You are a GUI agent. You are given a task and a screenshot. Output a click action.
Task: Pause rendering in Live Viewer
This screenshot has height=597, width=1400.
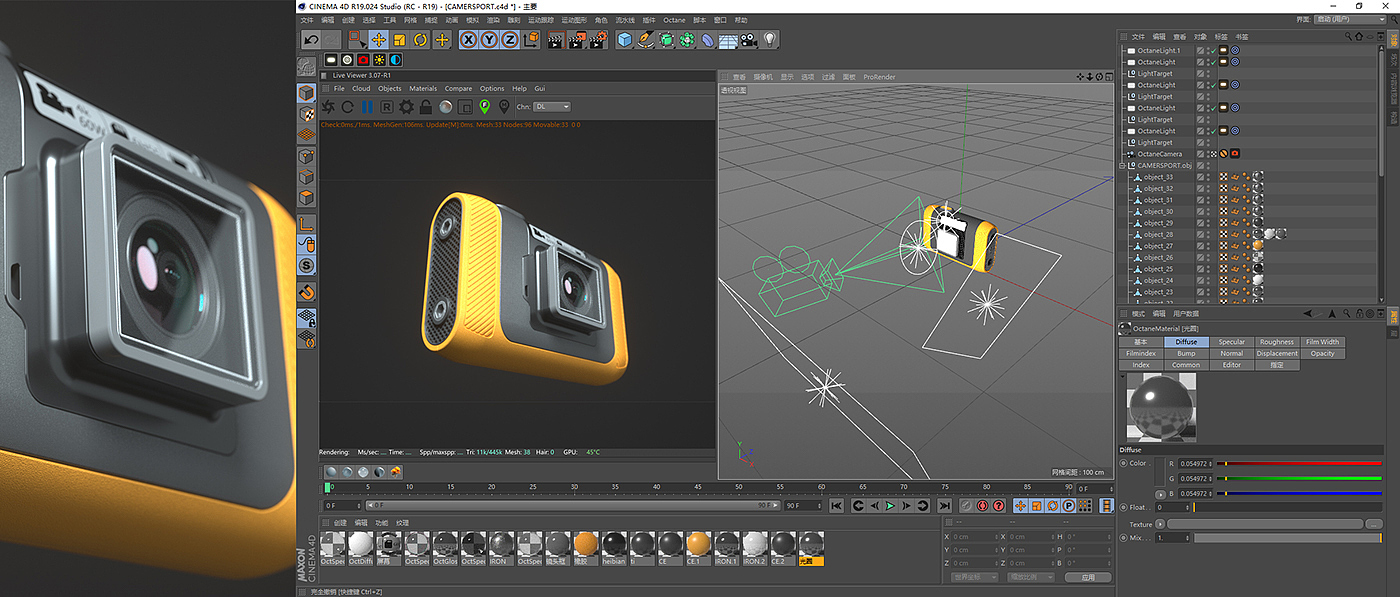coord(367,107)
